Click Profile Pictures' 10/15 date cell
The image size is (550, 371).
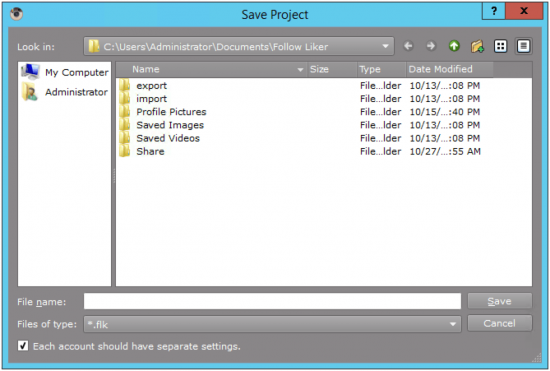point(445,112)
